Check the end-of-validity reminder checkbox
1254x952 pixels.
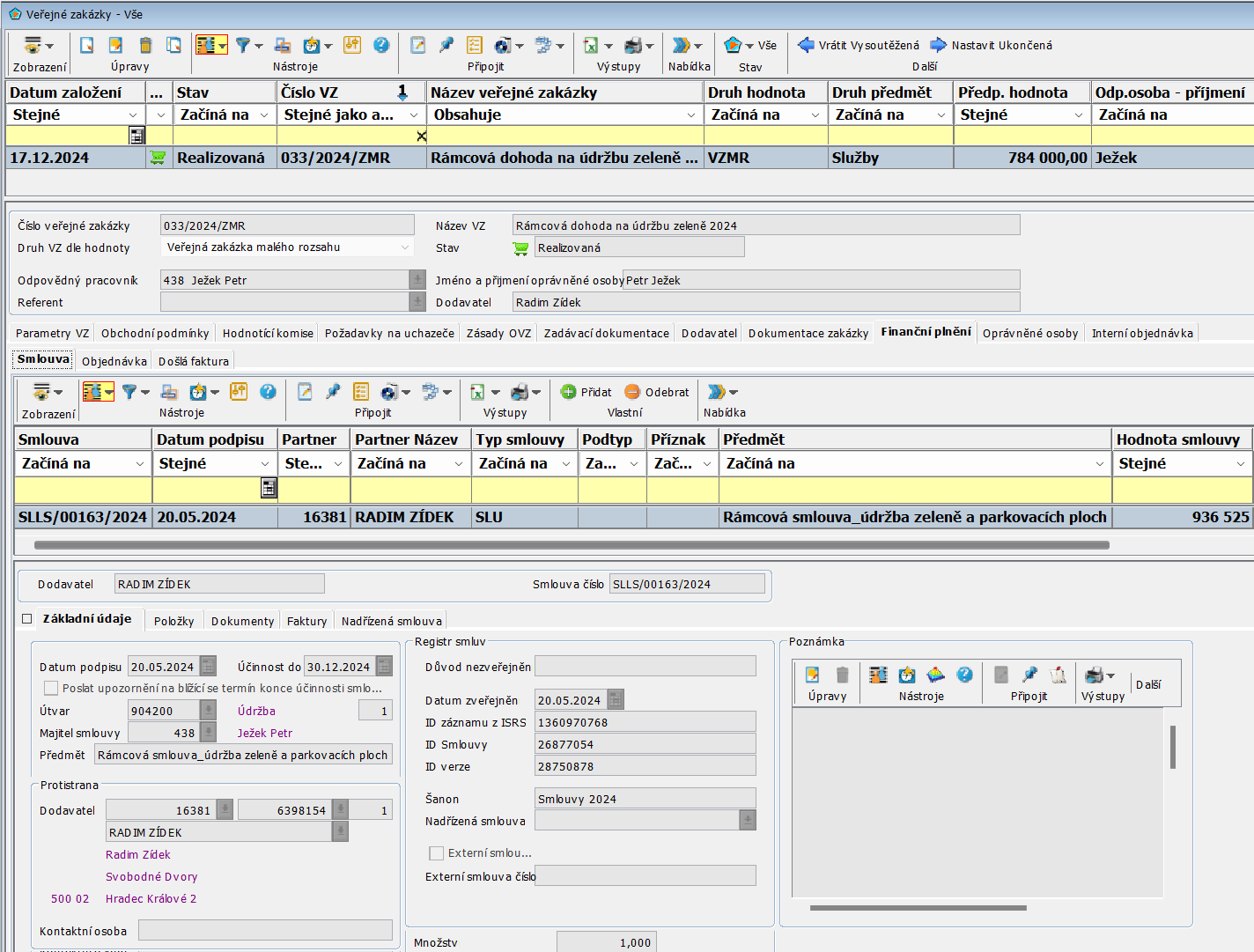[x=51, y=688]
